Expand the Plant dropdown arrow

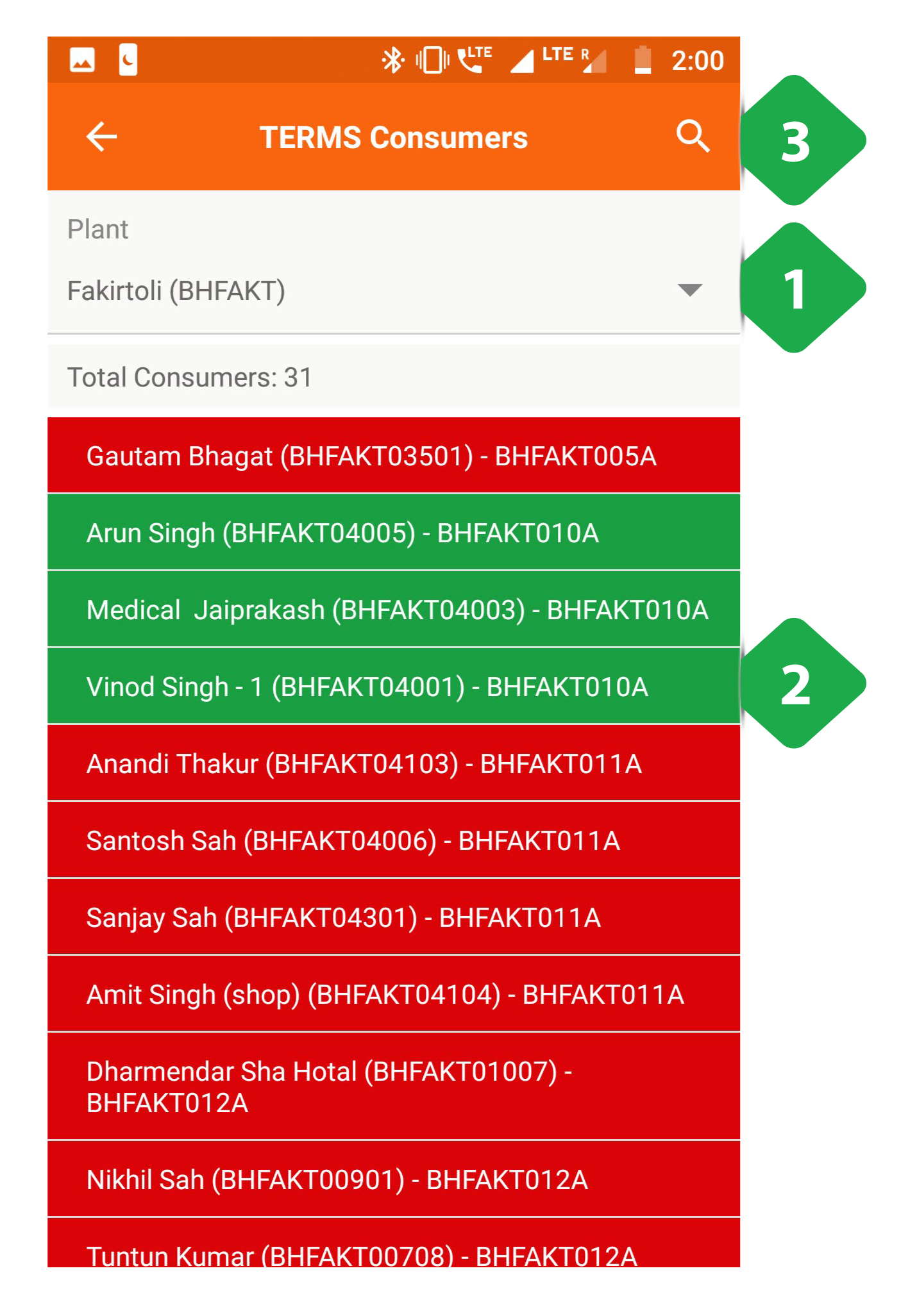click(690, 290)
